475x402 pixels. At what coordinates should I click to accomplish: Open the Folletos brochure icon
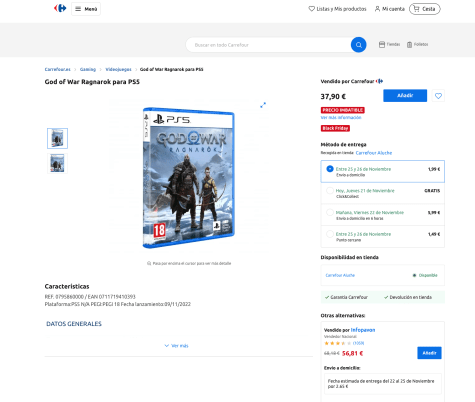coord(409,44)
